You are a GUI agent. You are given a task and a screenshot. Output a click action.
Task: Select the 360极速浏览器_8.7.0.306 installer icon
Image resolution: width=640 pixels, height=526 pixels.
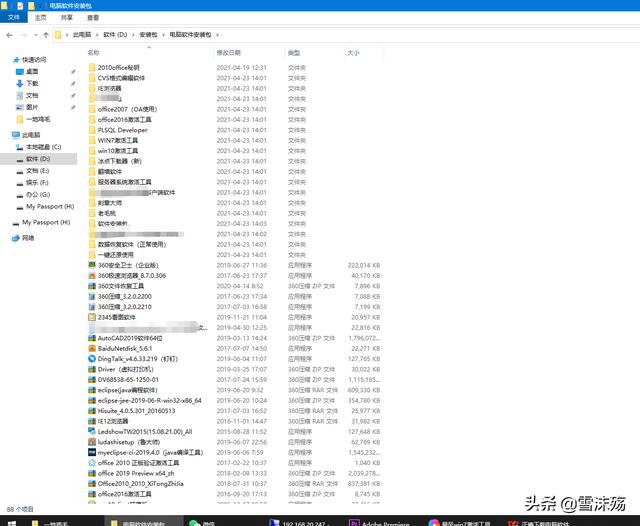click(x=92, y=275)
